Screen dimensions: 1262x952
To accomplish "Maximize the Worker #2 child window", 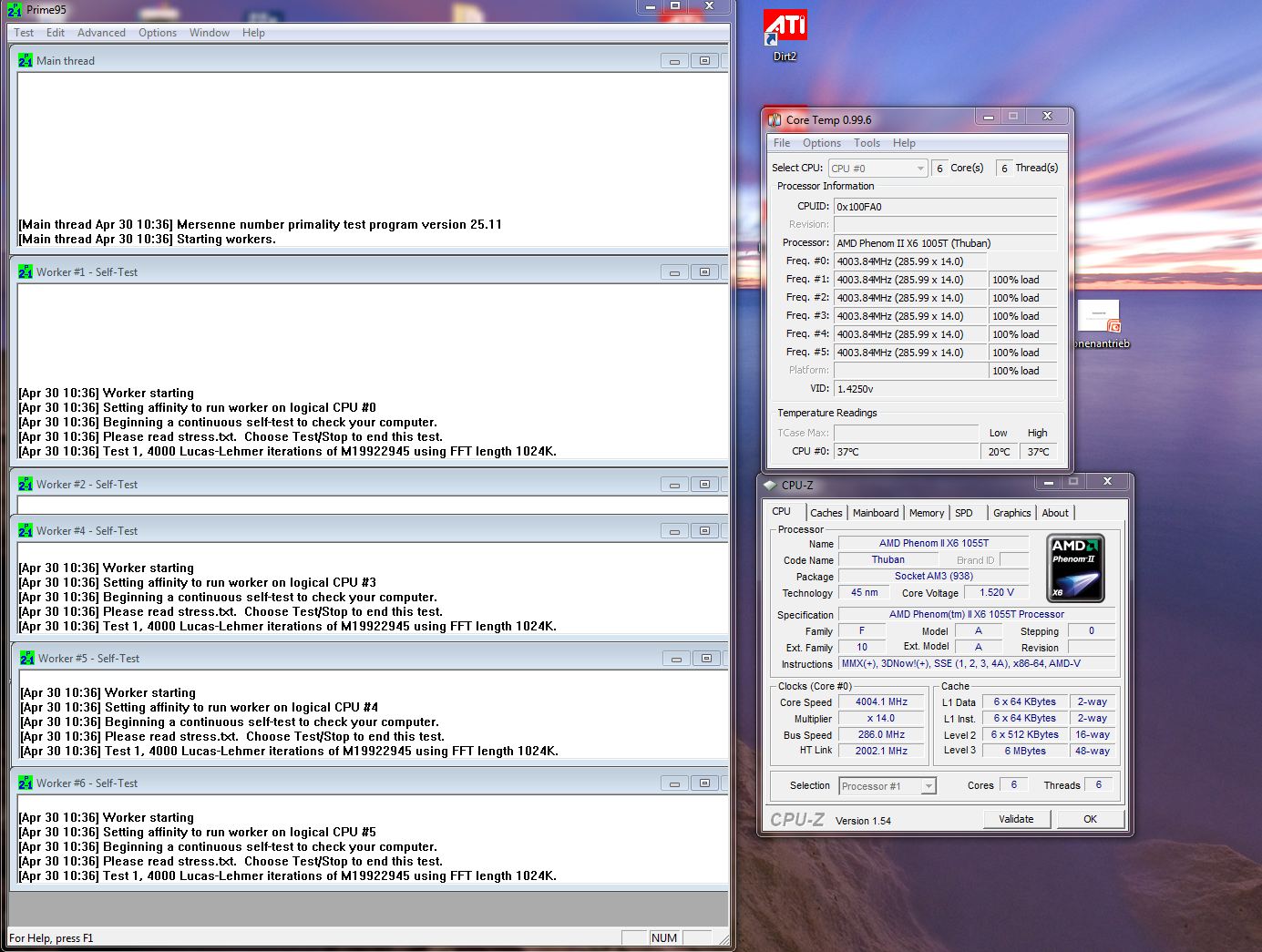I will pos(704,485).
